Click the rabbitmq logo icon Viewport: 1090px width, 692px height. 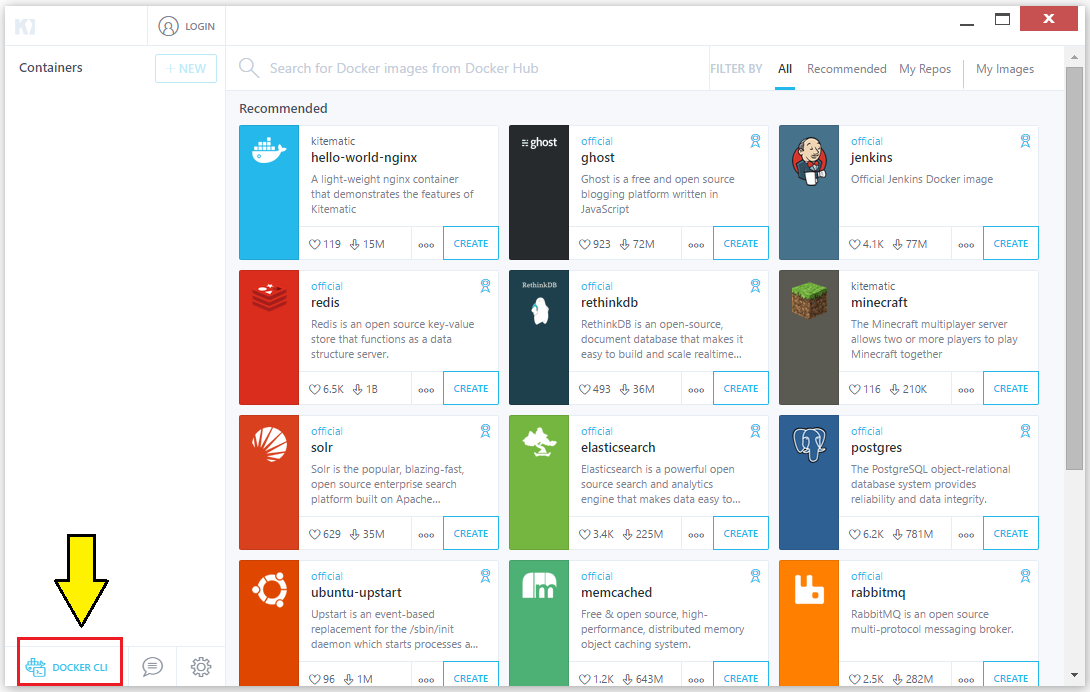809,590
